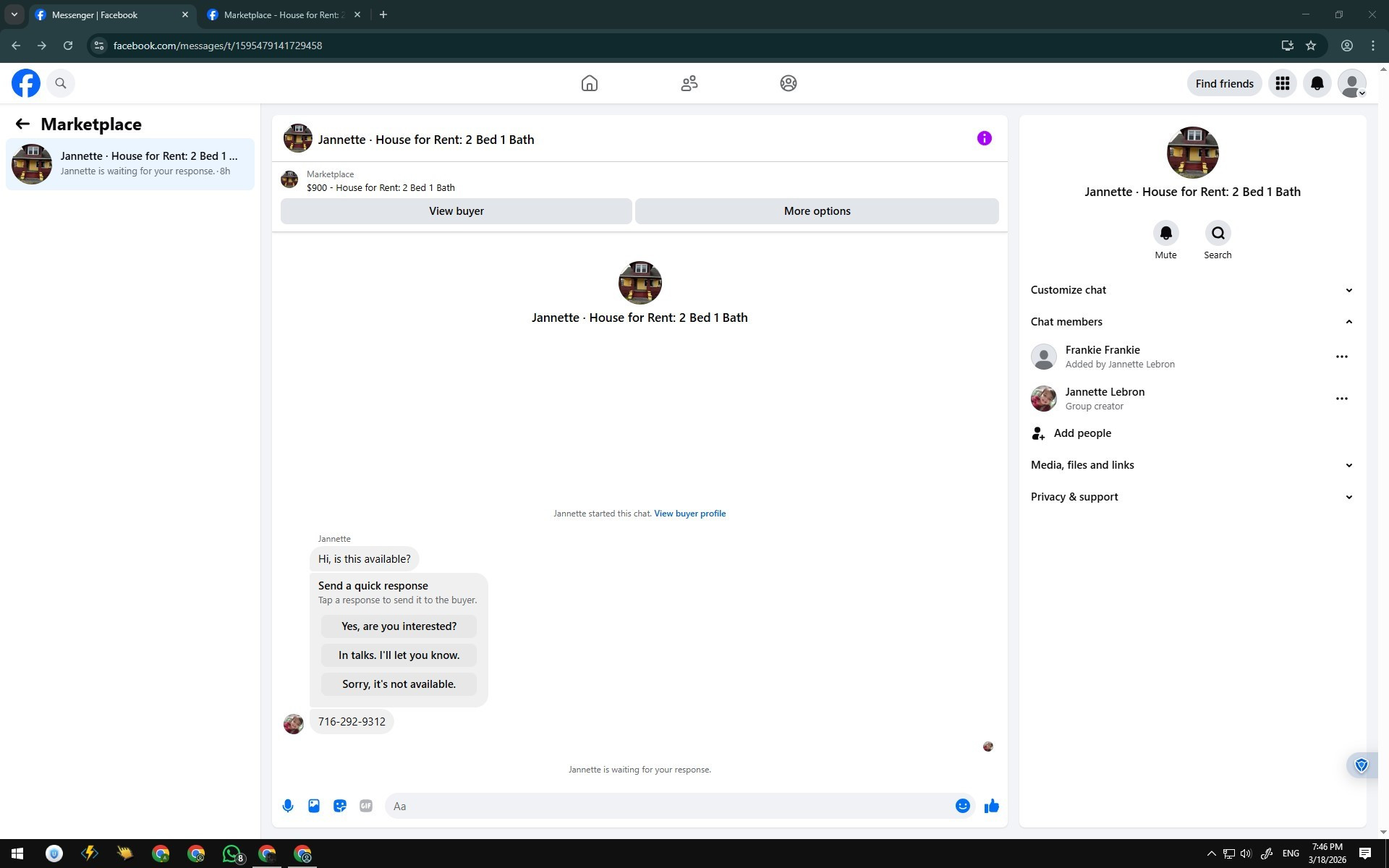Screen dimensions: 1389x868
Task: Open the Facebook menu grid icon
Action: click(1282, 83)
